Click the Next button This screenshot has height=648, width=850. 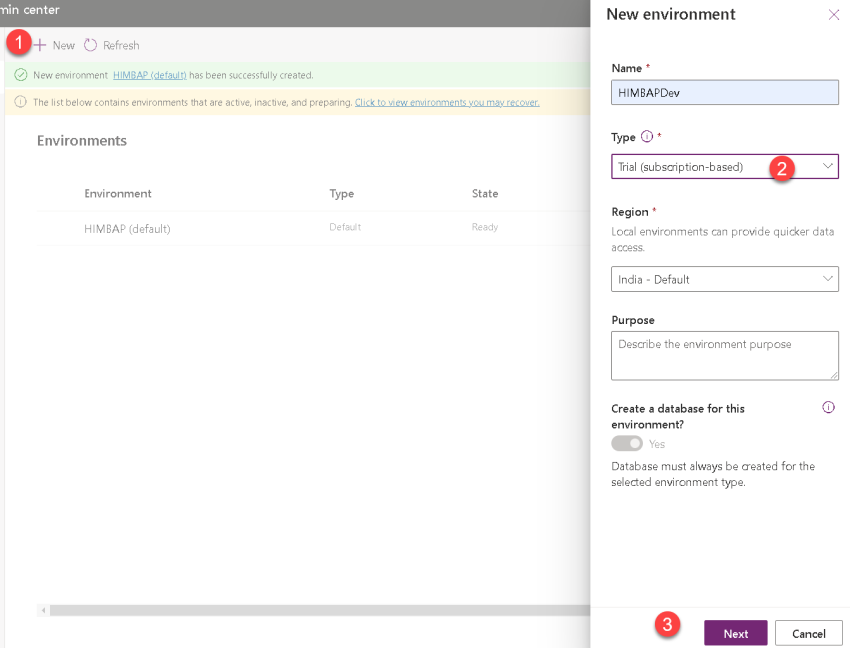click(x=735, y=633)
